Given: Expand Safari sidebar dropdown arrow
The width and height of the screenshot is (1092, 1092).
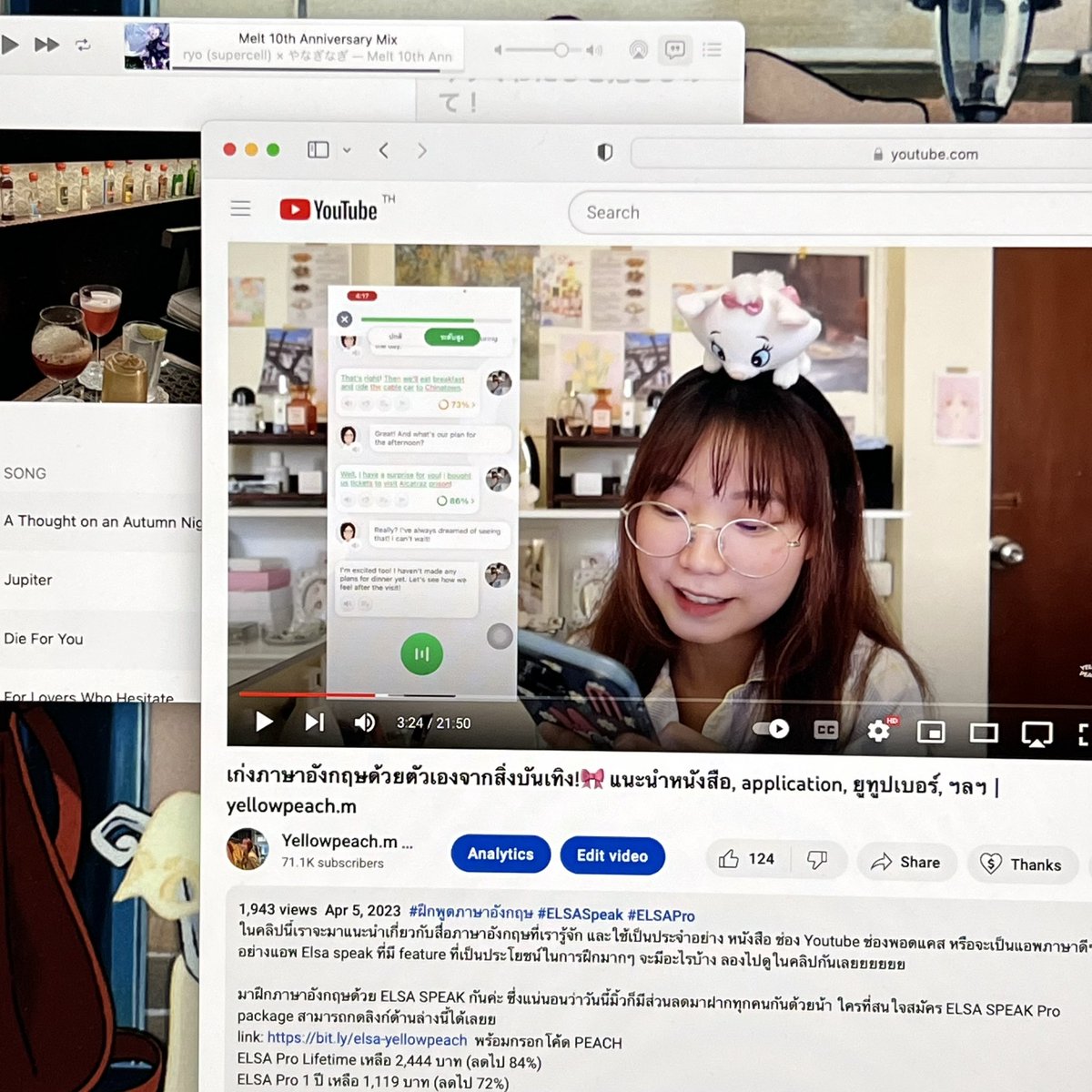Looking at the screenshot, I should pyautogui.click(x=347, y=150).
